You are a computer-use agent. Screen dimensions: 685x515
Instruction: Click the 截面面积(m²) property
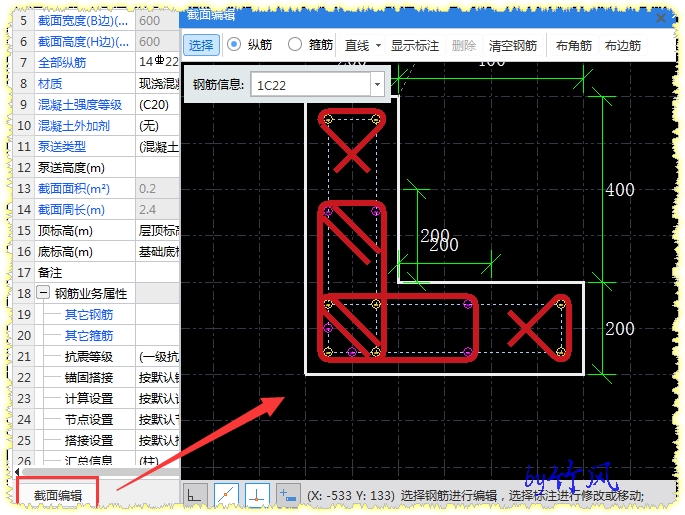tap(73, 188)
